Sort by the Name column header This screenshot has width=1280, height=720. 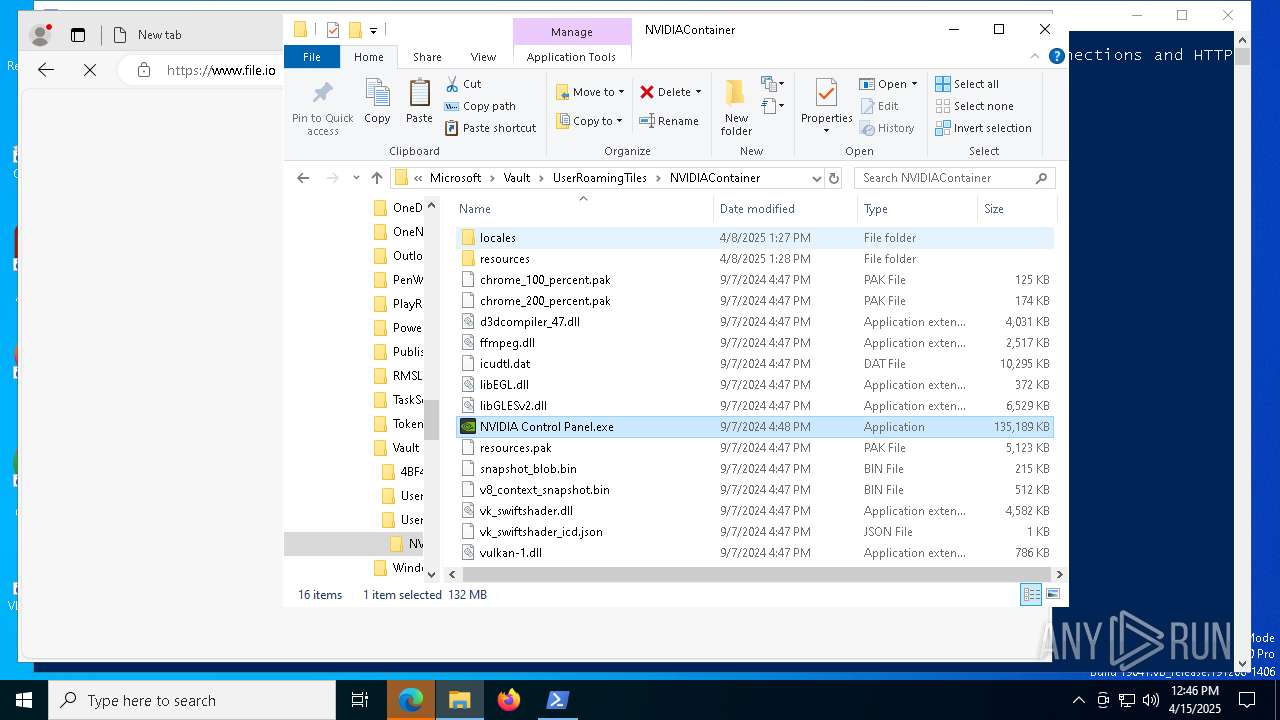point(583,209)
